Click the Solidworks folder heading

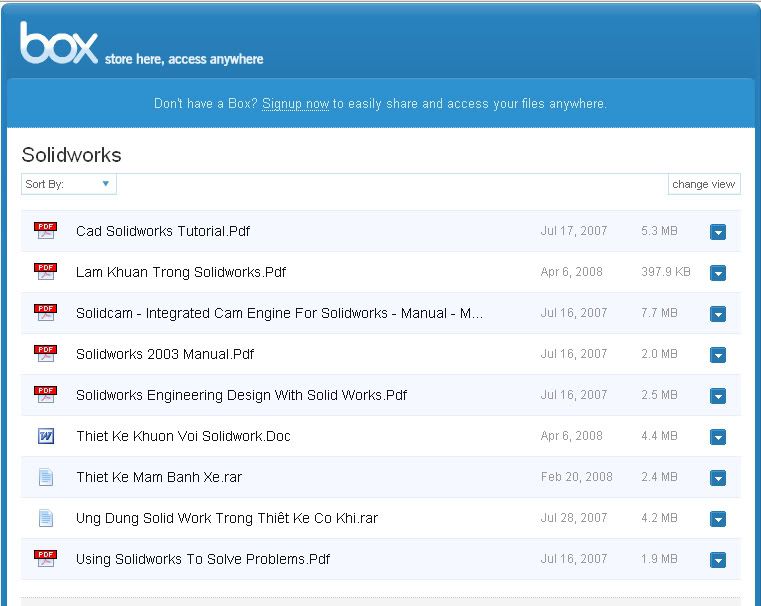pyautogui.click(x=71, y=155)
